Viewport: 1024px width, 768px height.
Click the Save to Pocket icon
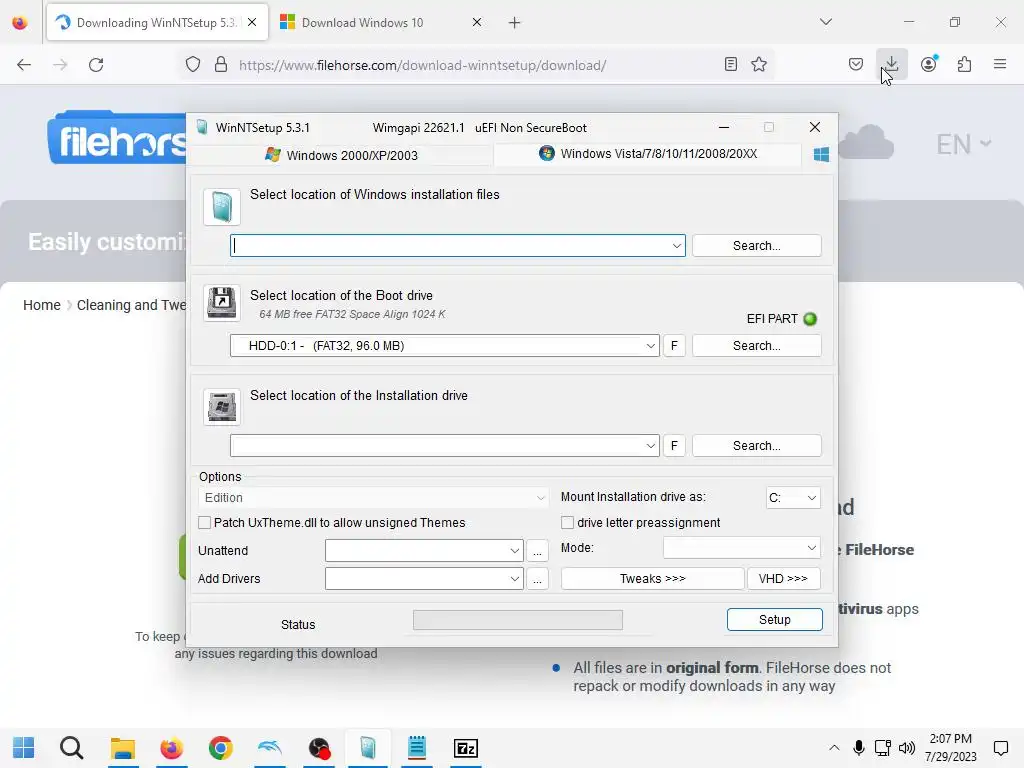[x=856, y=64]
